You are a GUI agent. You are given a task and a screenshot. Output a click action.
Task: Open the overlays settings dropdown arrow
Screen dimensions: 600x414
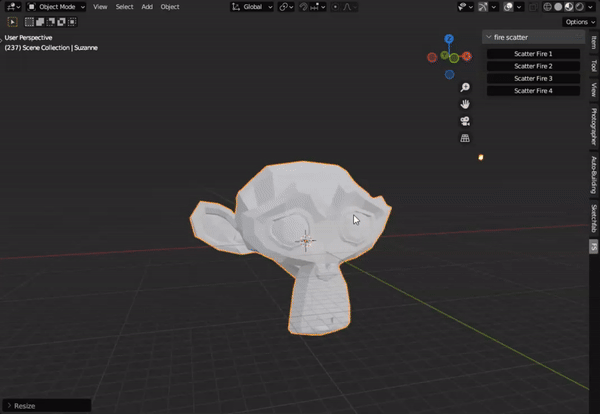519,7
